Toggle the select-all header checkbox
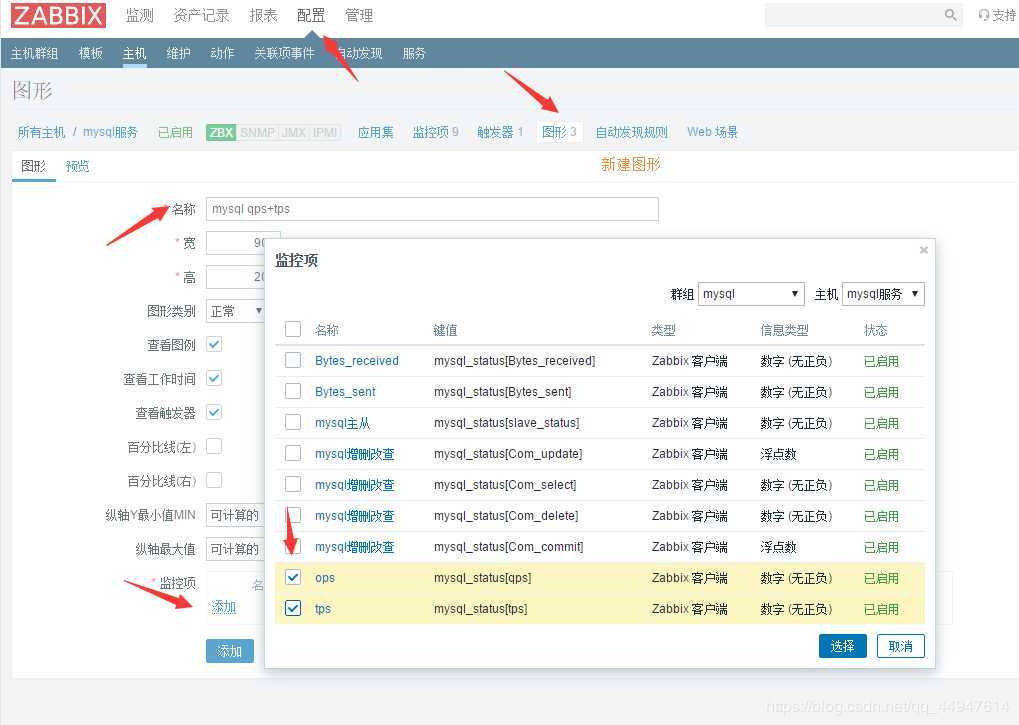The height and width of the screenshot is (725, 1019). 293,329
